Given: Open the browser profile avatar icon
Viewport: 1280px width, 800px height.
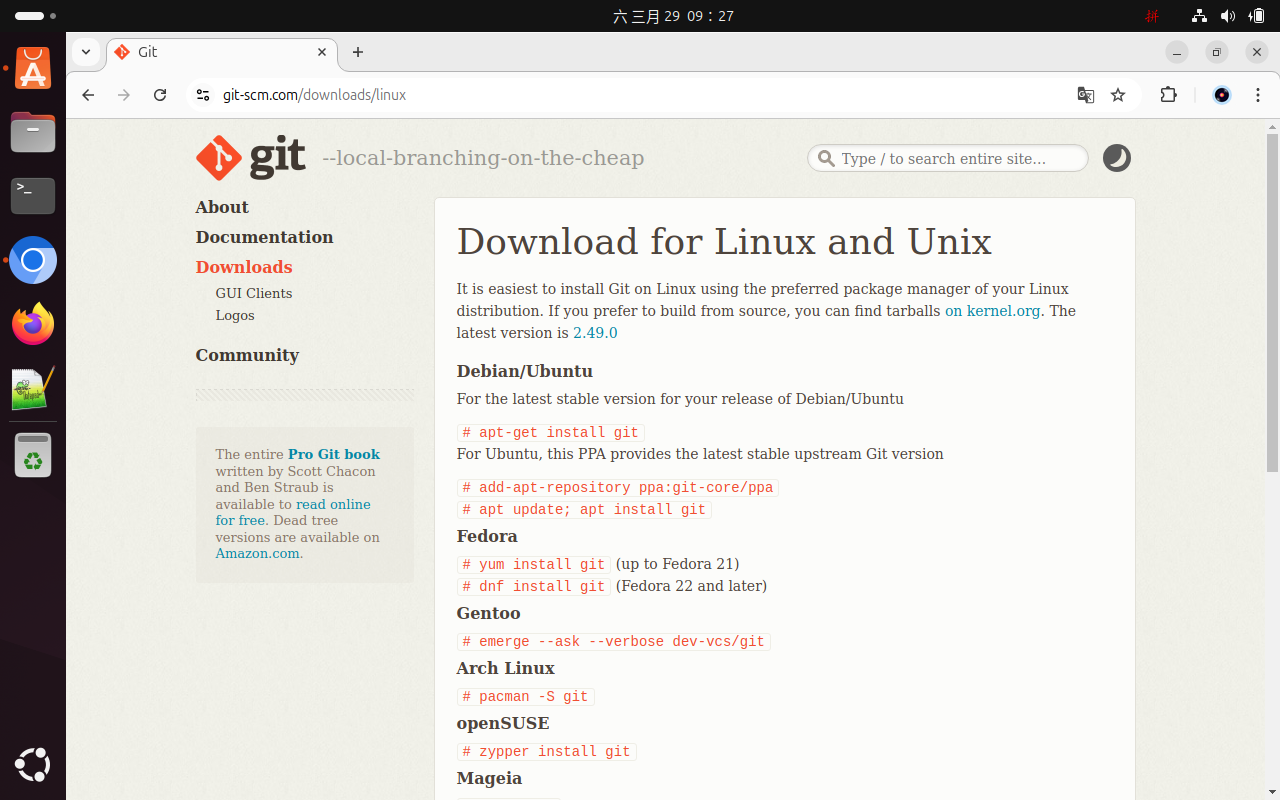Looking at the screenshot, I should 1221,95.
